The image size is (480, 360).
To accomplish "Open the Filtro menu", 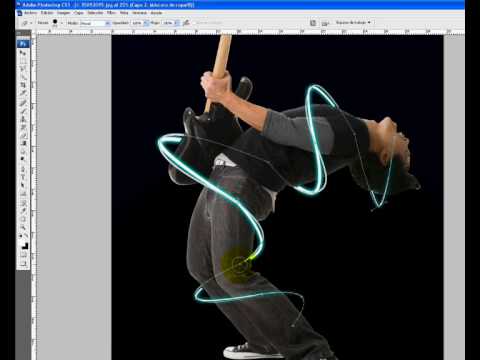I will tap(111, 13).
